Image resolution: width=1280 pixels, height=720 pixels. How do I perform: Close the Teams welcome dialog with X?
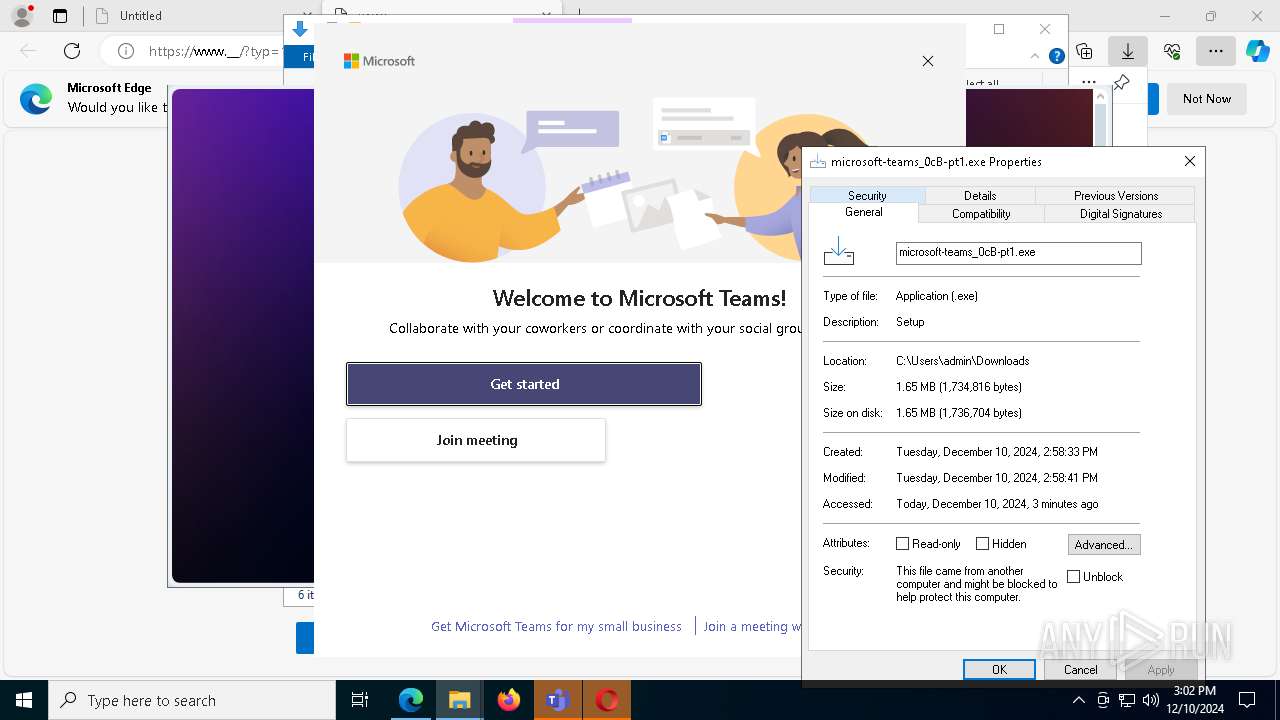(928, 61)
